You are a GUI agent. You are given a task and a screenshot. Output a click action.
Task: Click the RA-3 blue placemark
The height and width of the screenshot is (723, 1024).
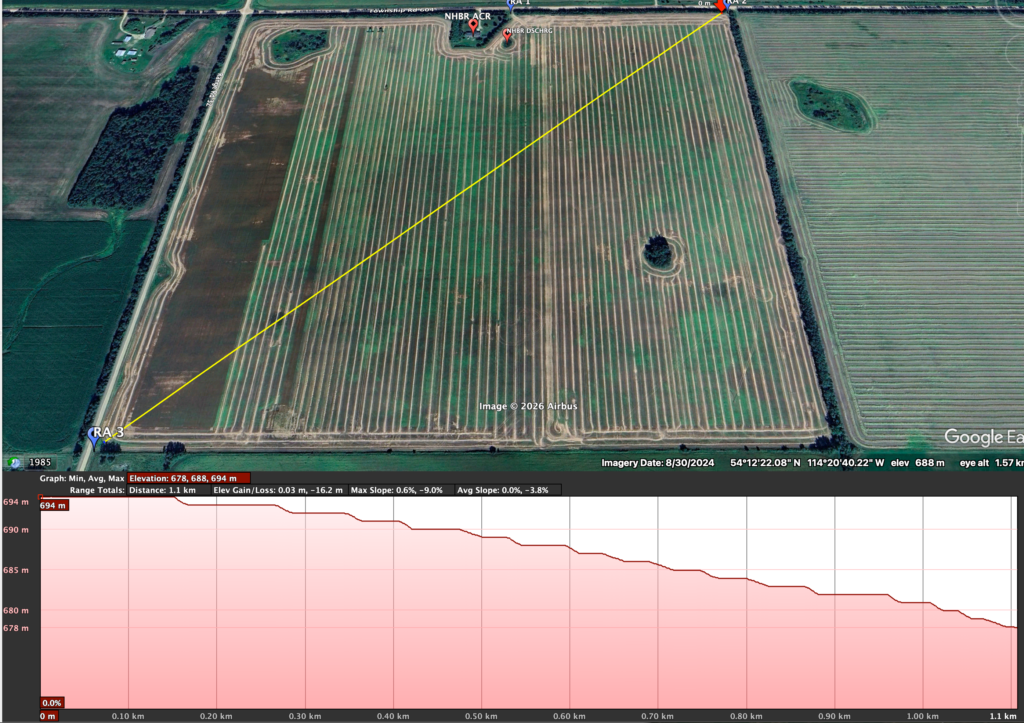tap(97, 435)
